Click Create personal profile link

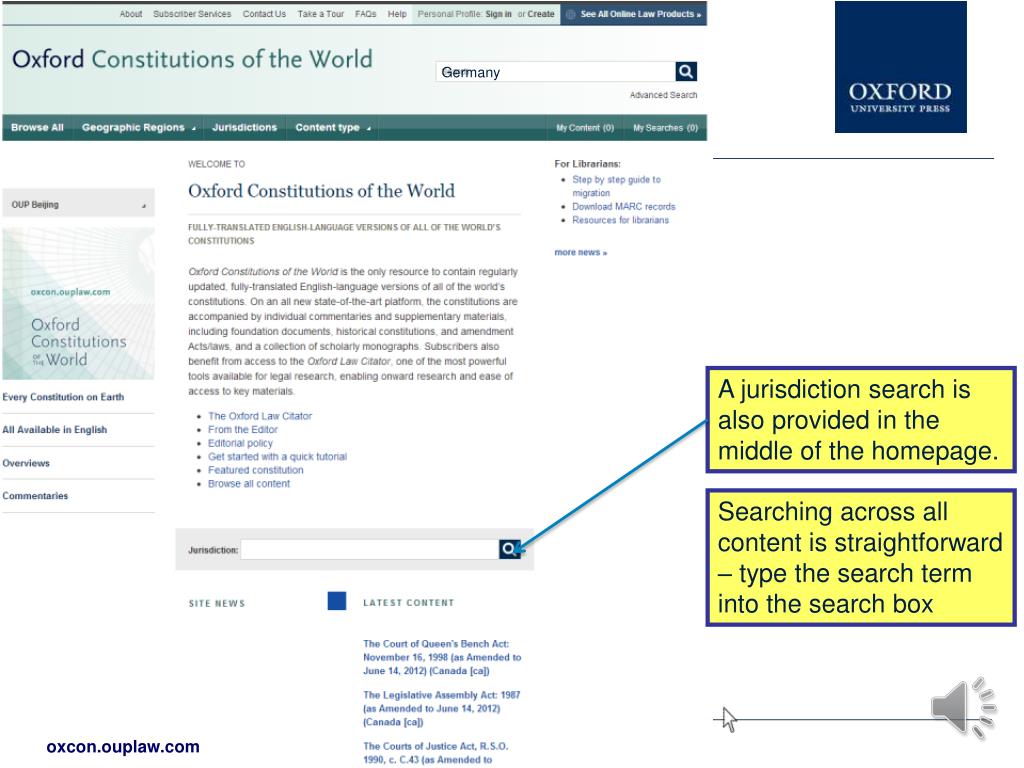click(541, 14)
